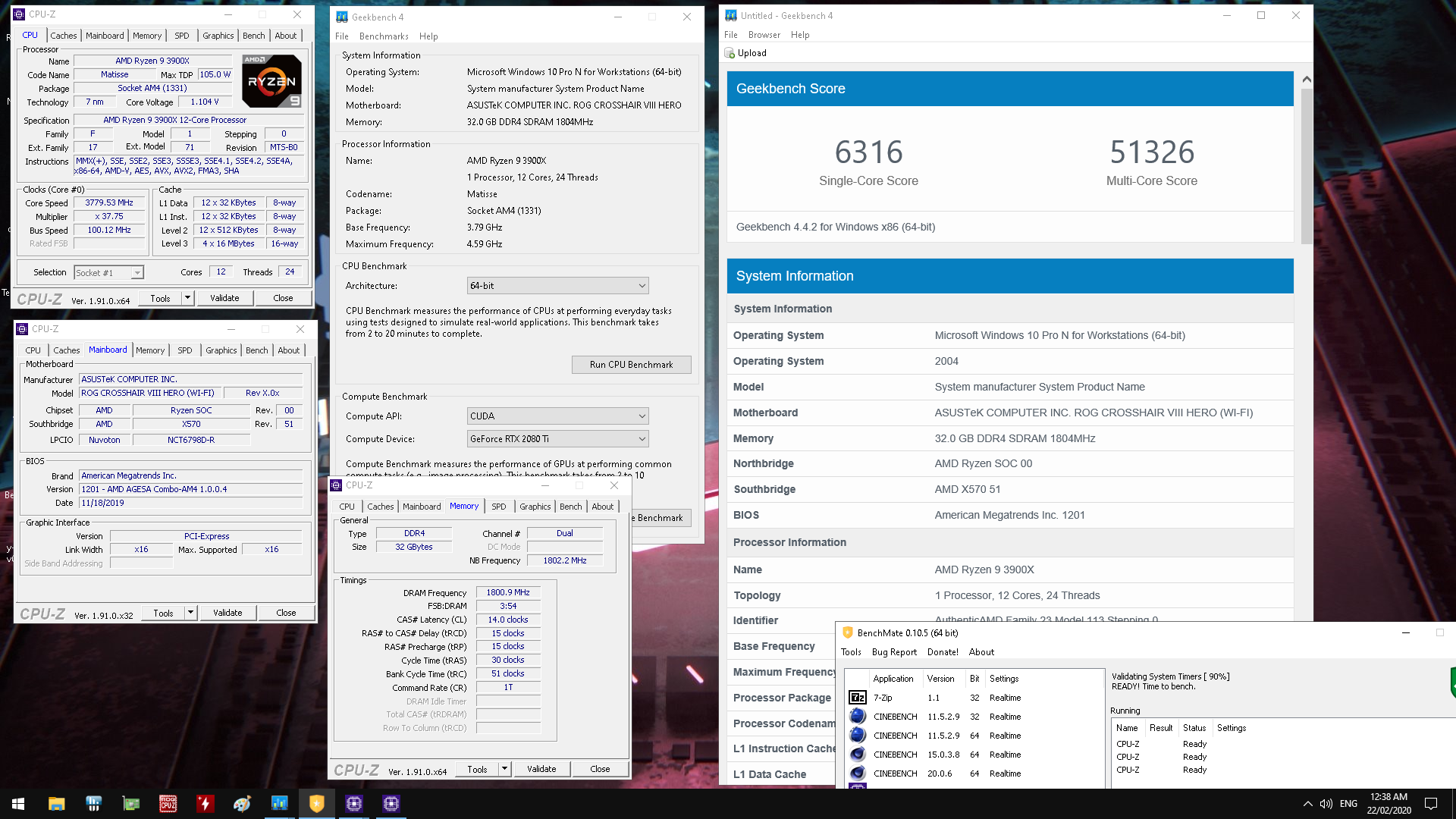Switch to SPD tab in top CPU-Z window
The height and width of the screenshot is (819, 1456).
[182, 36]
